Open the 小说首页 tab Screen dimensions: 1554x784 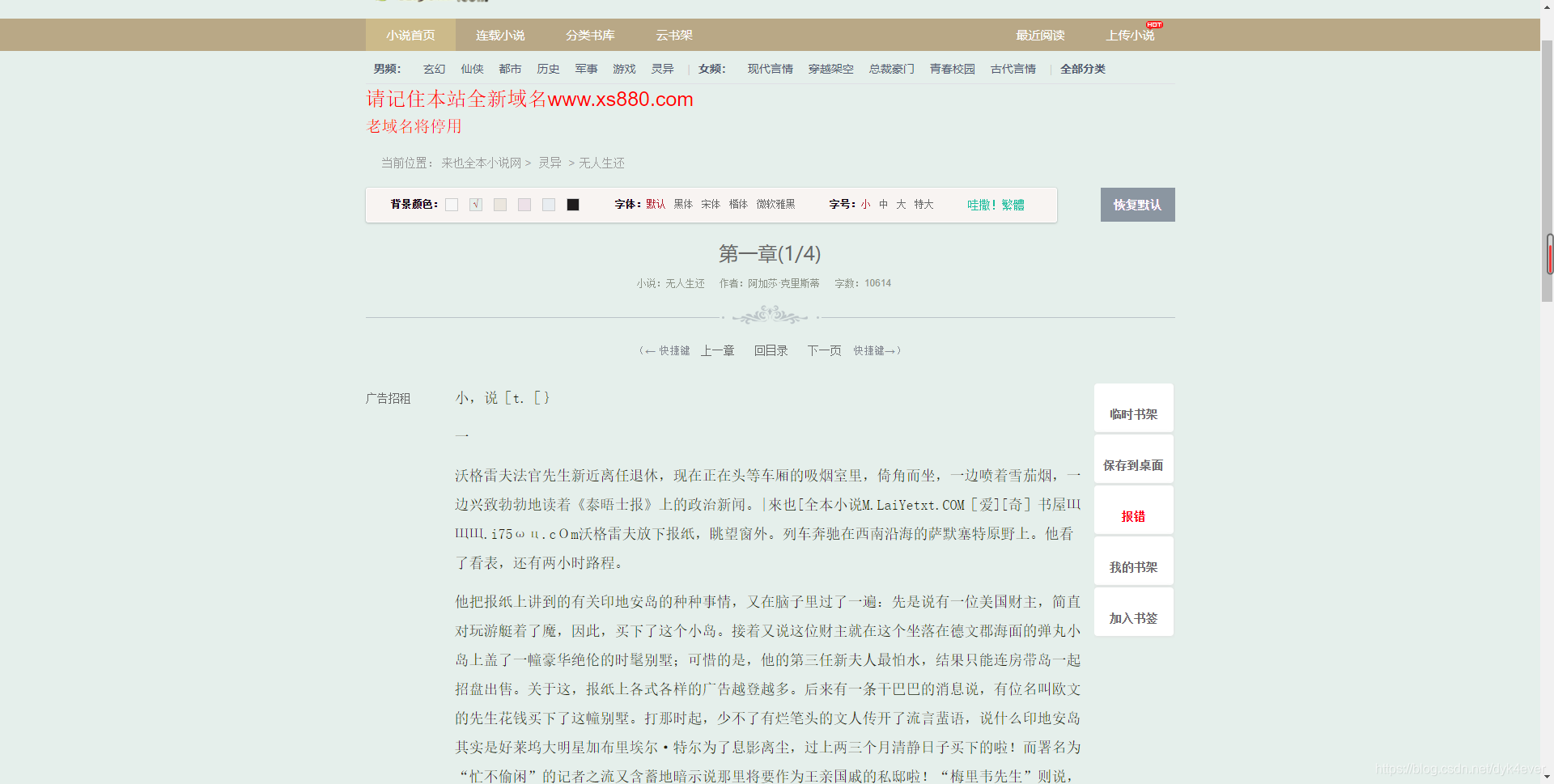[x=410, y=35]
